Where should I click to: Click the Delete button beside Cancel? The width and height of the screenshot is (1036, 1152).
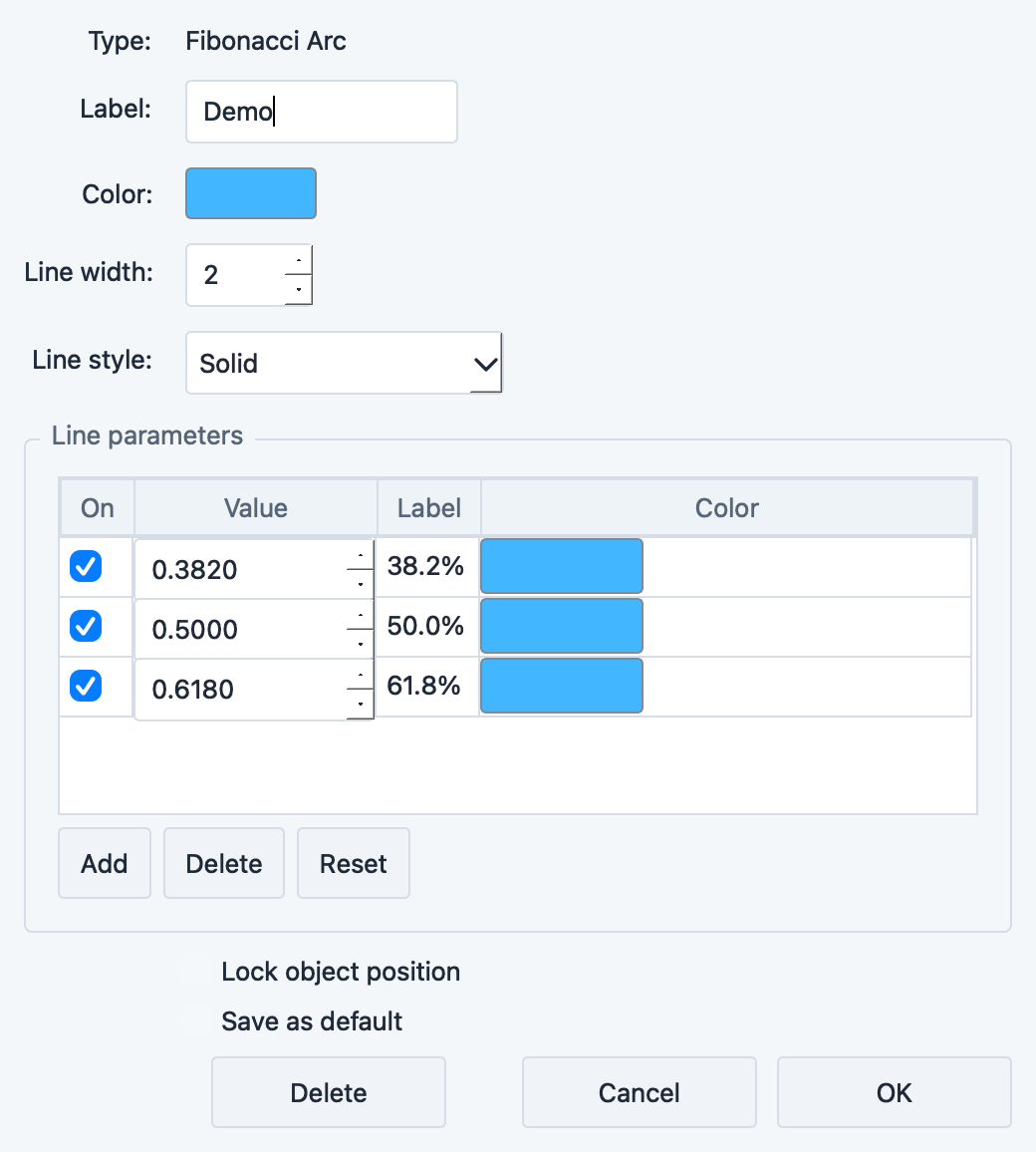pyautogui.click(x=328, y=1092)
